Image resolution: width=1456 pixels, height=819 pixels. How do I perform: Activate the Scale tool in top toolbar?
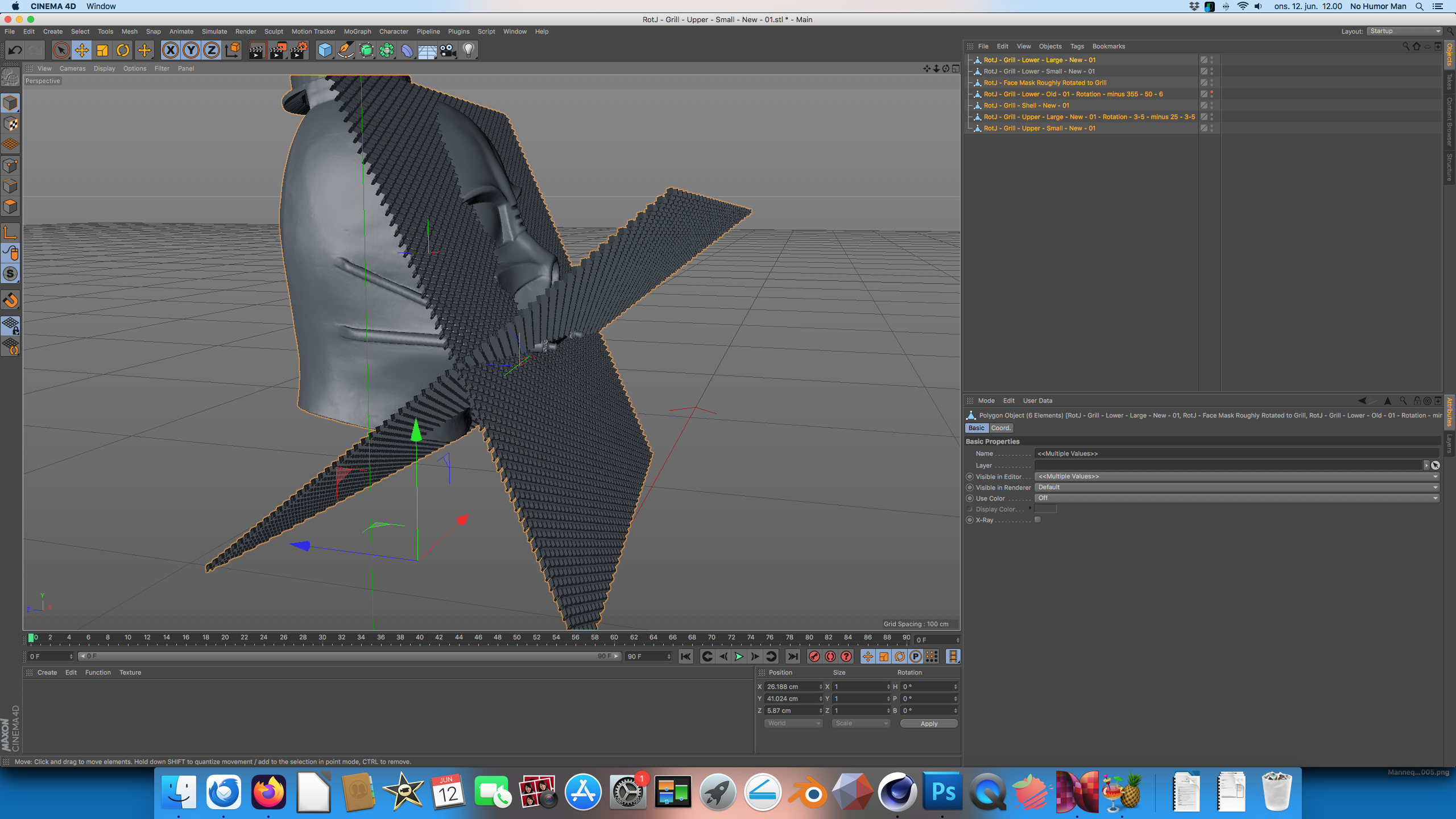click(102, 51)
